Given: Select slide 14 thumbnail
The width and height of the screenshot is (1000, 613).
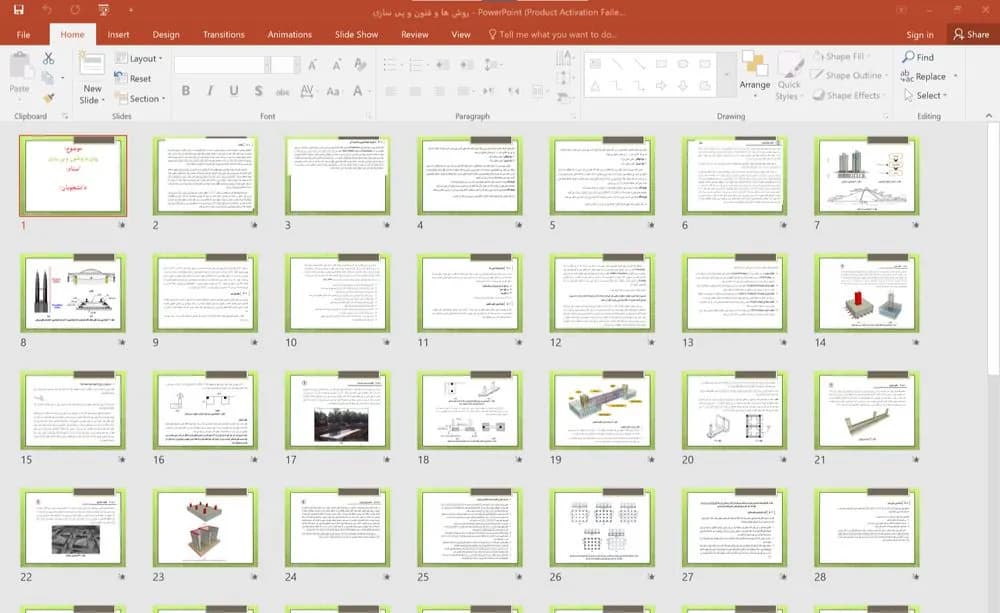Looking at the screenshot, I should tap(867, 293).
